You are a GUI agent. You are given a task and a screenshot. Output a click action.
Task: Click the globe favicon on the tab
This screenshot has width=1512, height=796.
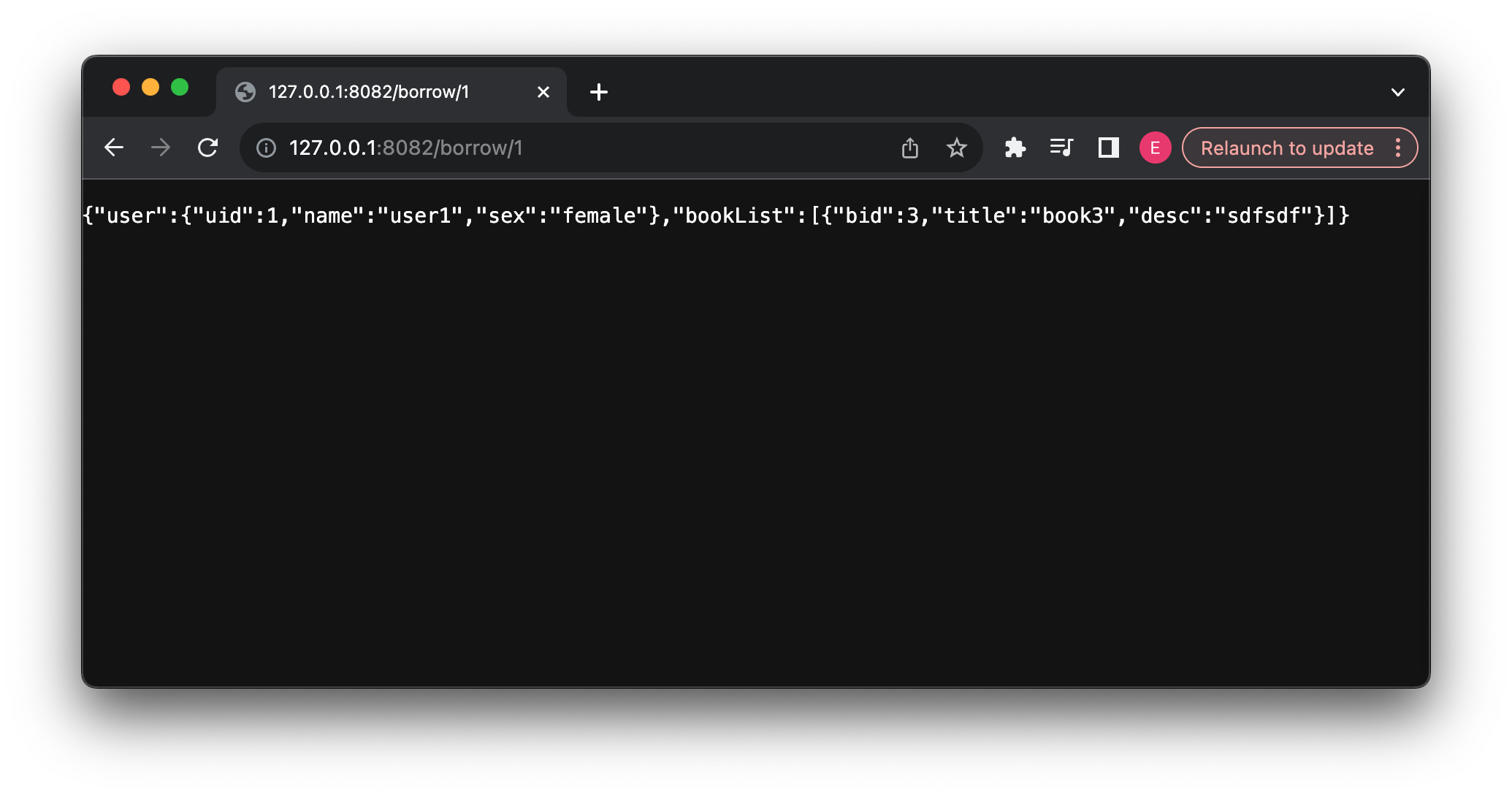245,92
